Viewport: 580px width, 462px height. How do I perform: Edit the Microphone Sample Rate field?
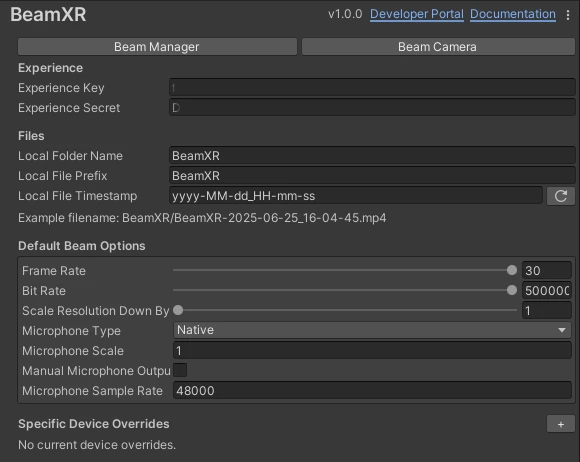[x=372, y=390]
